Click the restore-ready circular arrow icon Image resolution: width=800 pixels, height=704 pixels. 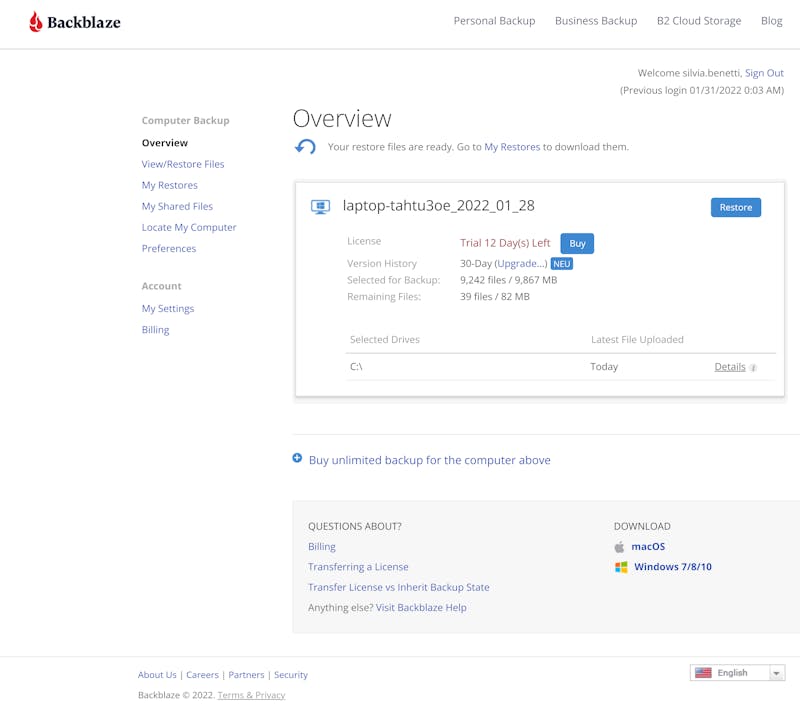point(305,147)
